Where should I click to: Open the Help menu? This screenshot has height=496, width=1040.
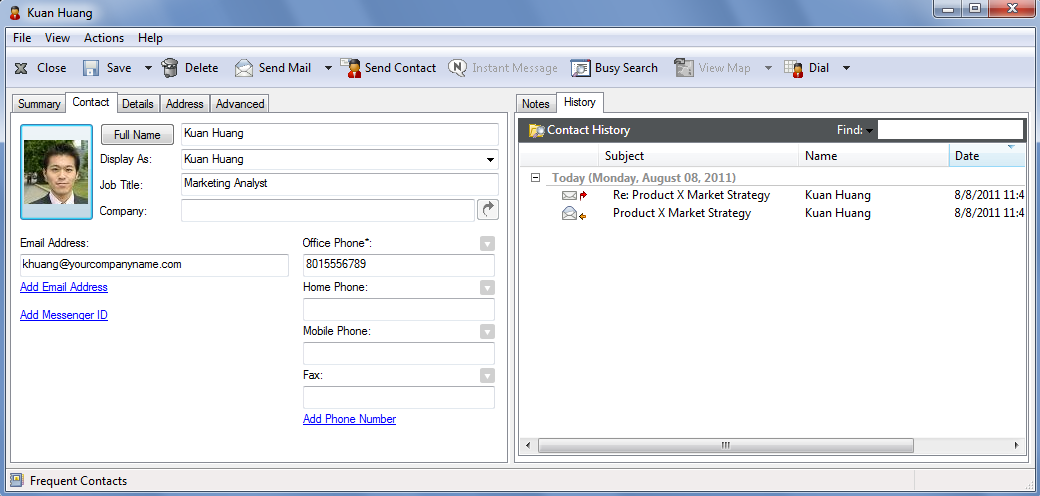[151, 38]
